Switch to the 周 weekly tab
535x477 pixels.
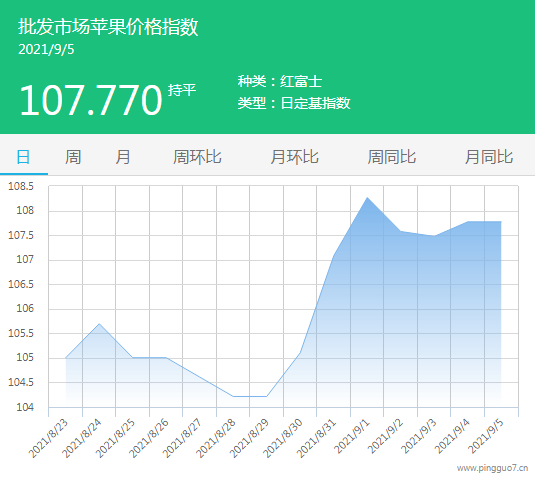tap(73, 157)
